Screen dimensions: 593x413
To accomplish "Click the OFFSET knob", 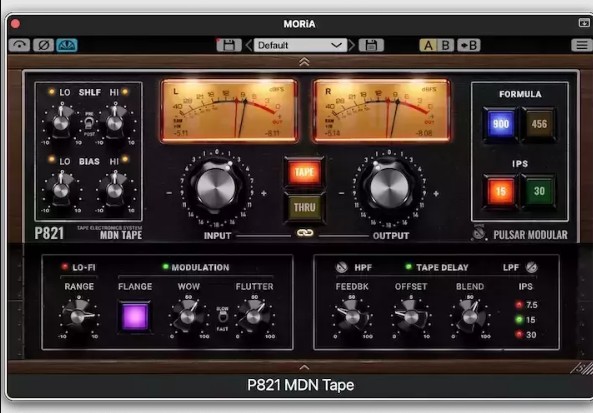I will pyautogui.click(x=411, y=317).
